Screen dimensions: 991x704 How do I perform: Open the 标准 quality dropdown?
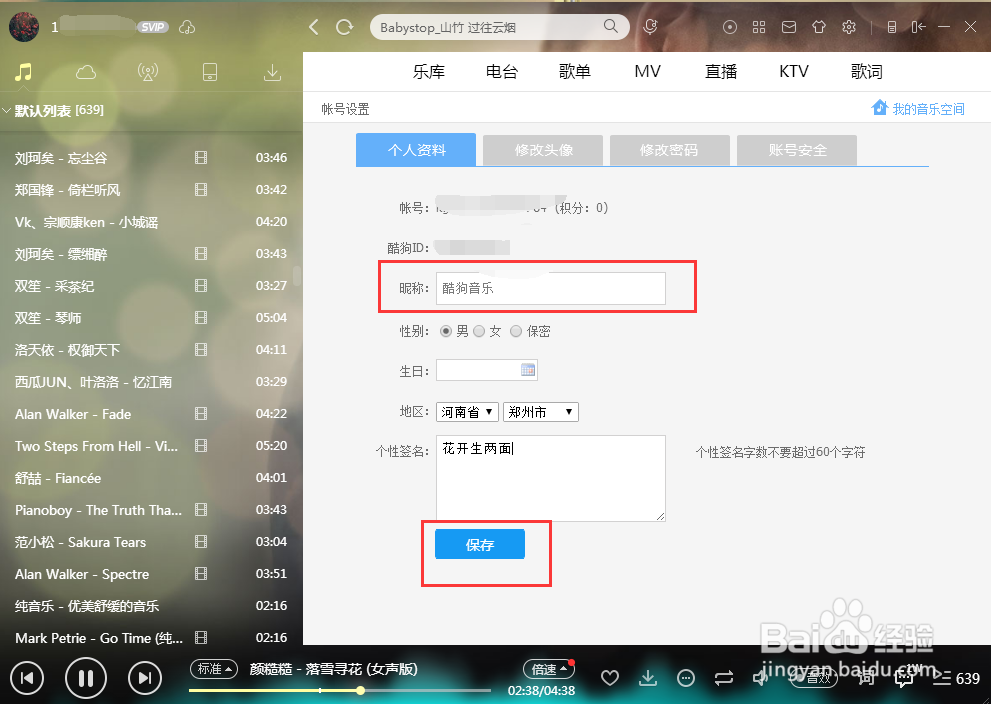tap(214, 669)
